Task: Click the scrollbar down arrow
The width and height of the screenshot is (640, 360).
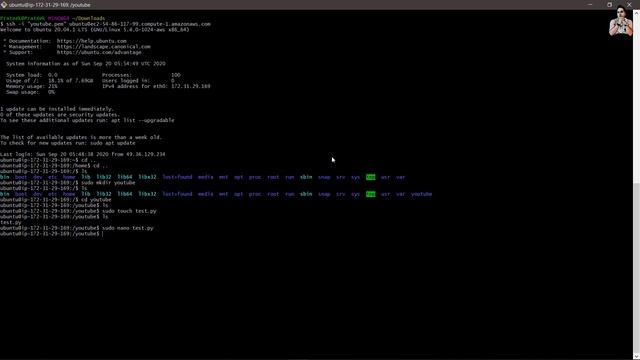Action: point(636,356)
